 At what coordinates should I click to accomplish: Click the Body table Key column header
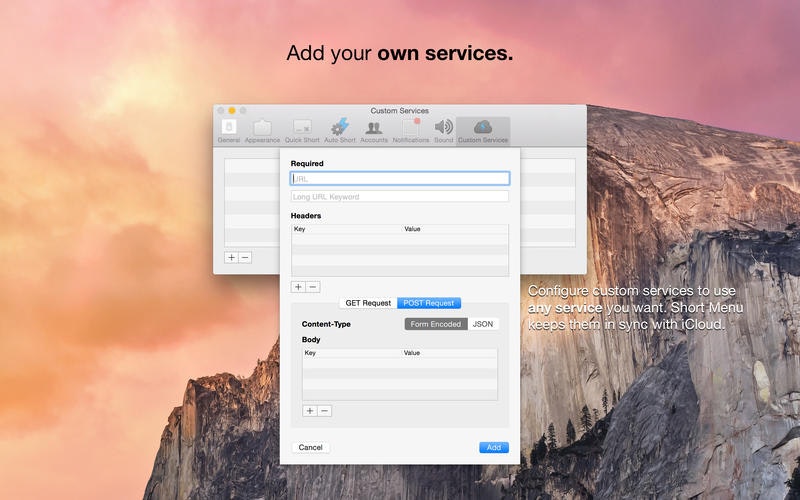tap(352, 353)
